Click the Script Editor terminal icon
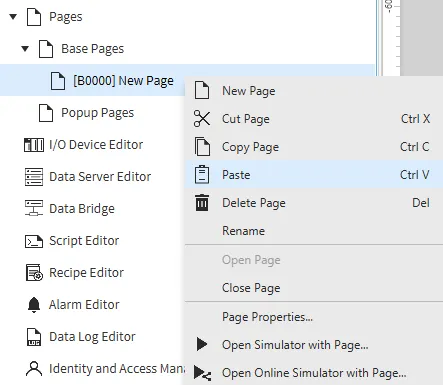The width and height of the screenshot is (443, 385). pyautogui.click(x=34, y=241)
